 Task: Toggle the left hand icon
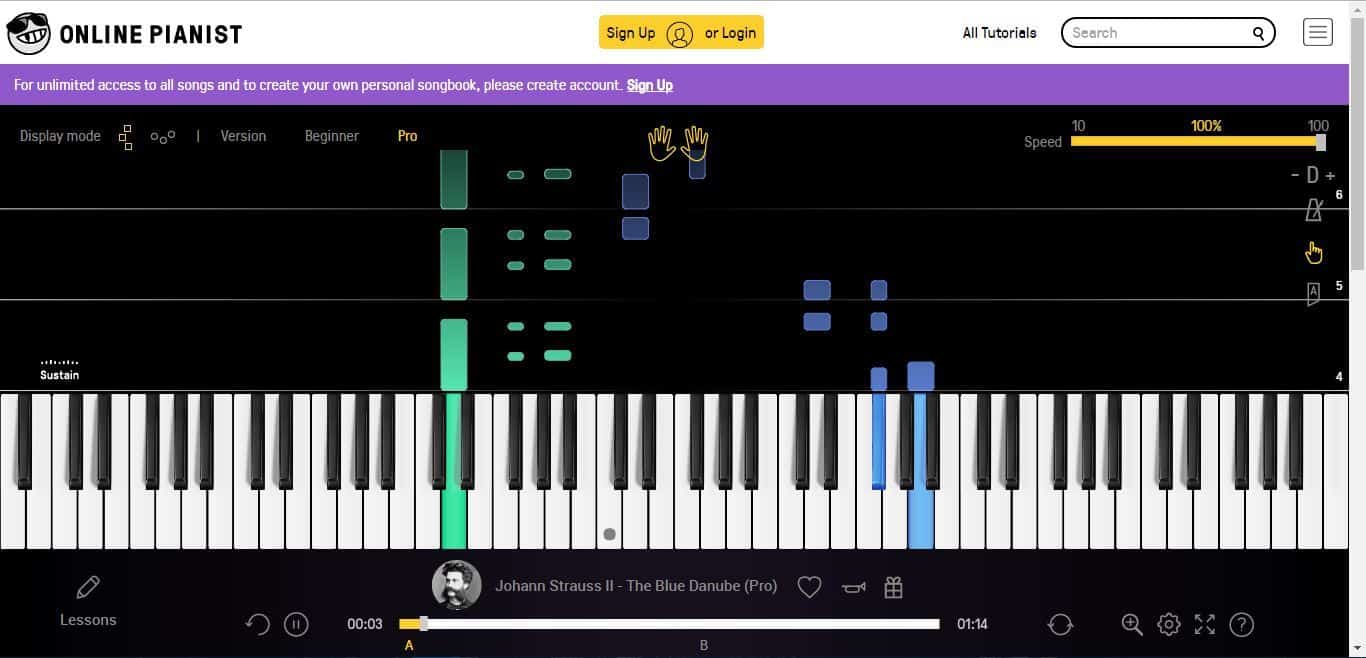pyautogui.click(x=661, y=143)
